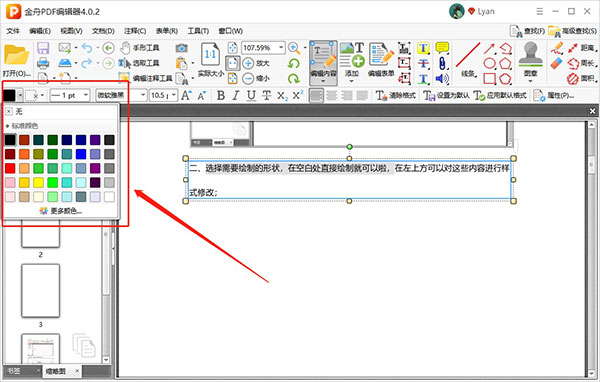
Task: Select page 3 thumbnail
Action: pyautogui.click(x=41, y=291)
